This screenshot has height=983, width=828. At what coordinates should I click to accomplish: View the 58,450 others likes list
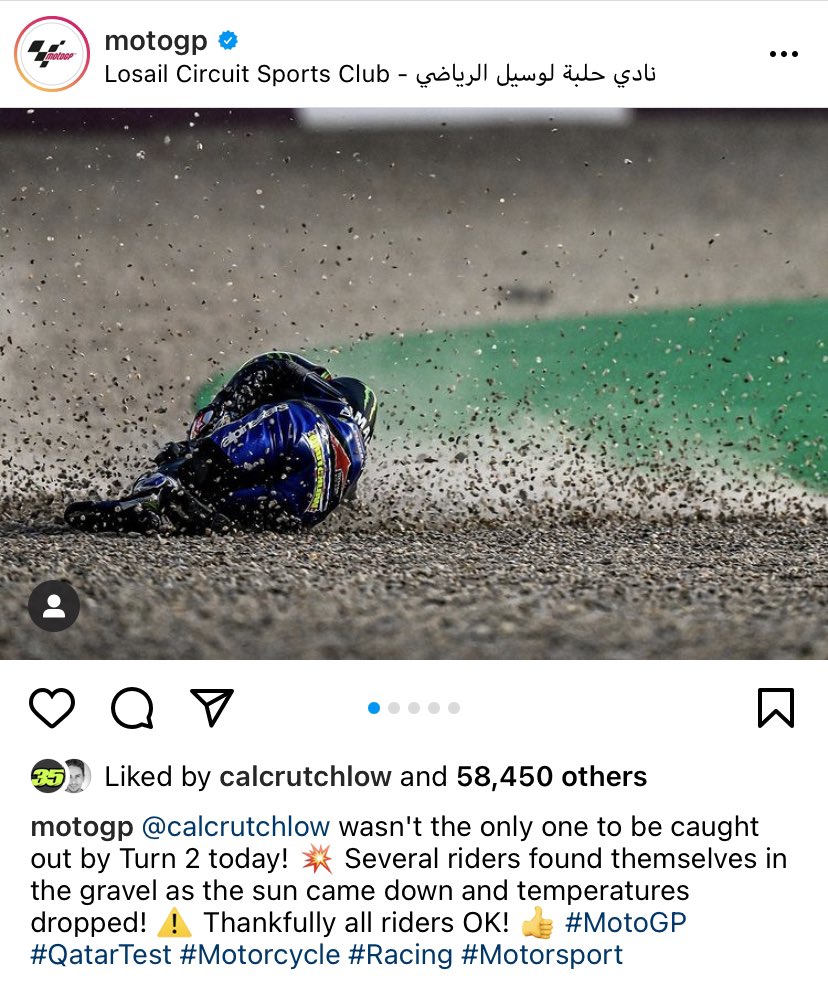pyautogui.click(x=552, y=777)
